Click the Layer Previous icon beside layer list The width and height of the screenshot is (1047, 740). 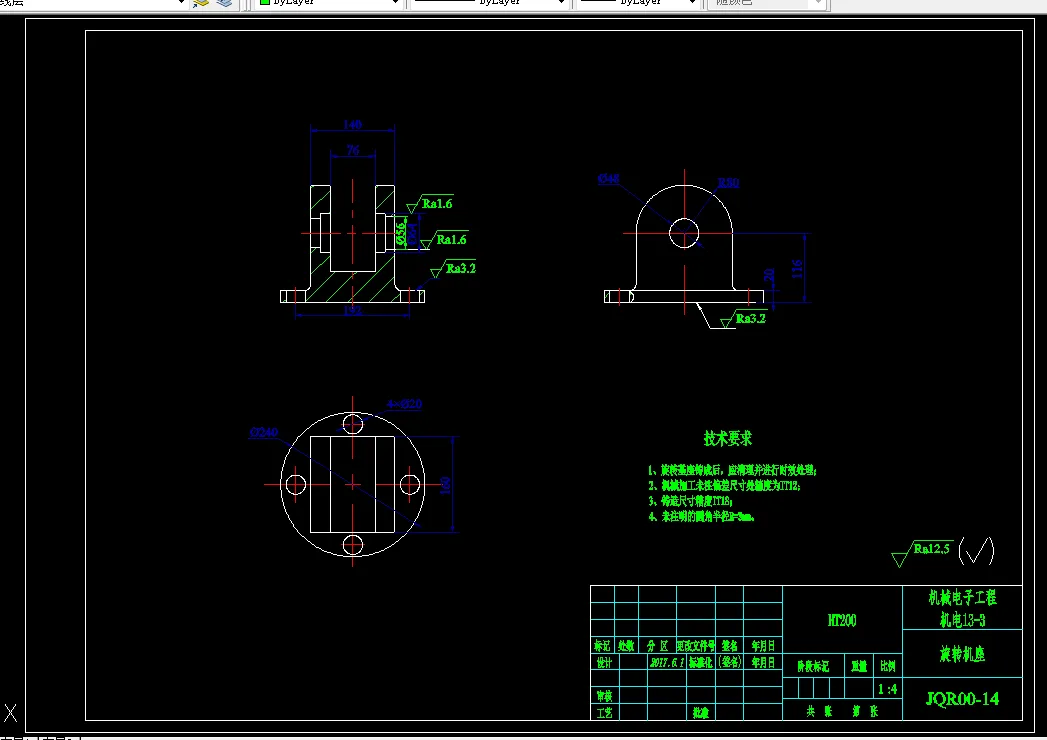201,3
